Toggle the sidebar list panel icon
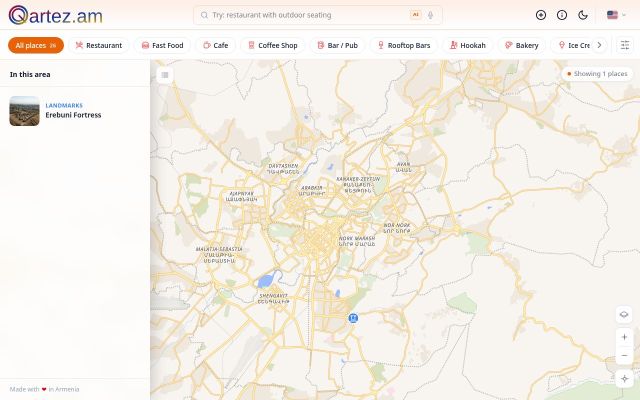 click(x=165, y=75)
